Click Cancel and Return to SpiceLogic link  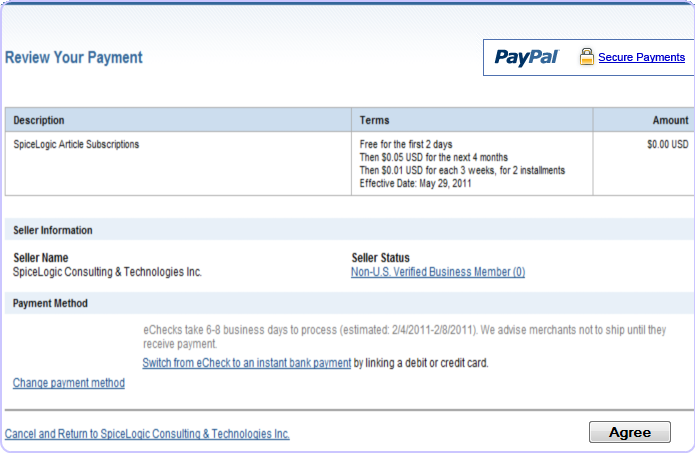[147, 434]
